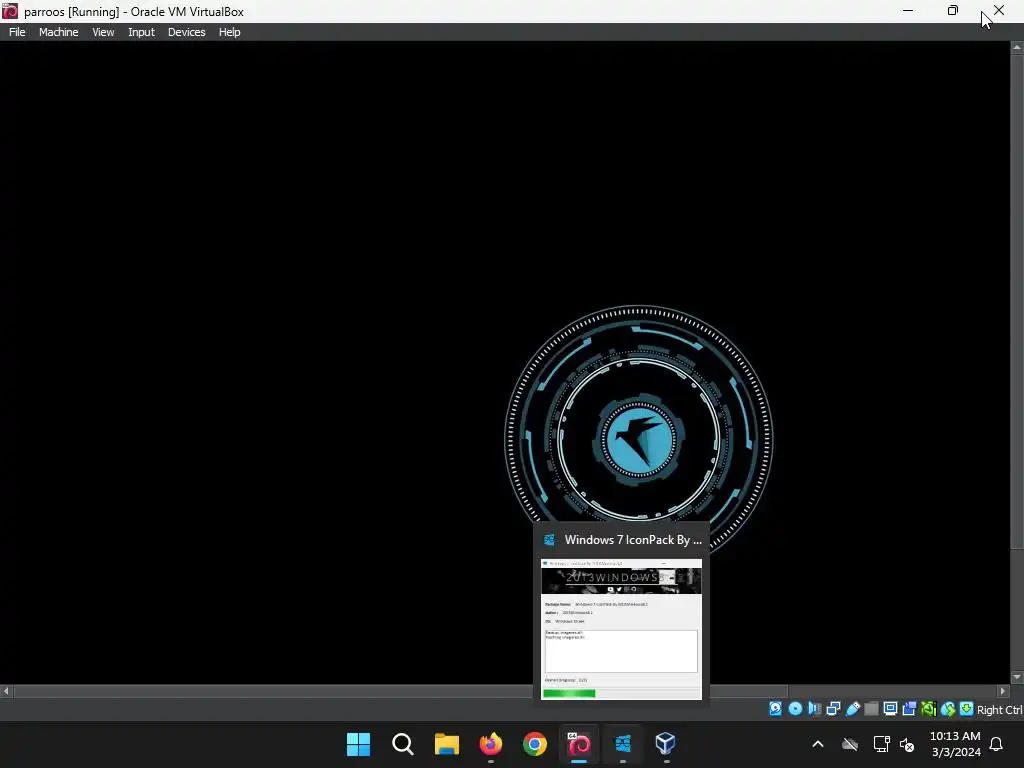Click the parroos VM taskbar icon
Screen dimensions: 1024x768
pos(579,744)
